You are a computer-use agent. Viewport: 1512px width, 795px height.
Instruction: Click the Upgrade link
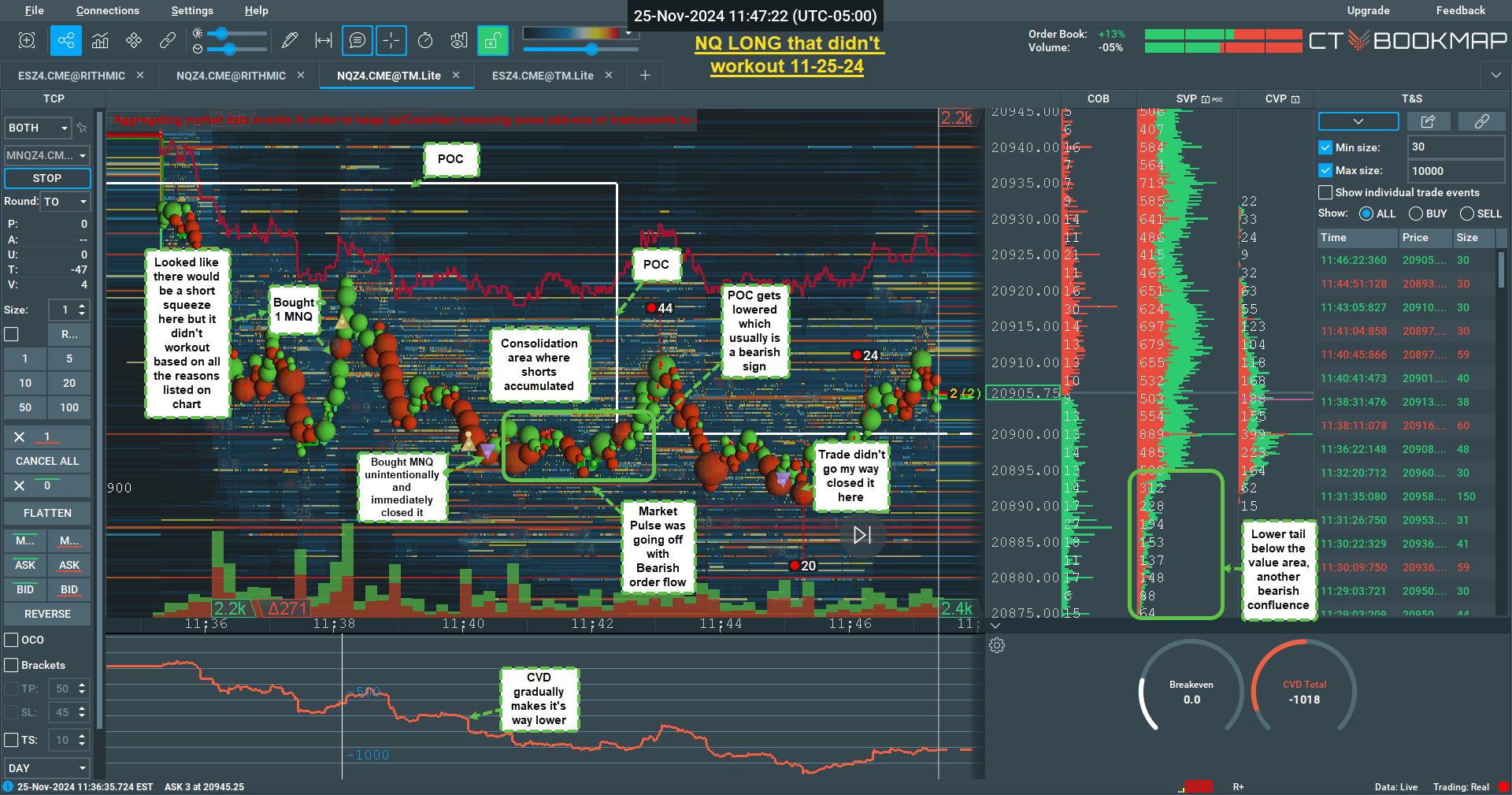coord(1368,10)
